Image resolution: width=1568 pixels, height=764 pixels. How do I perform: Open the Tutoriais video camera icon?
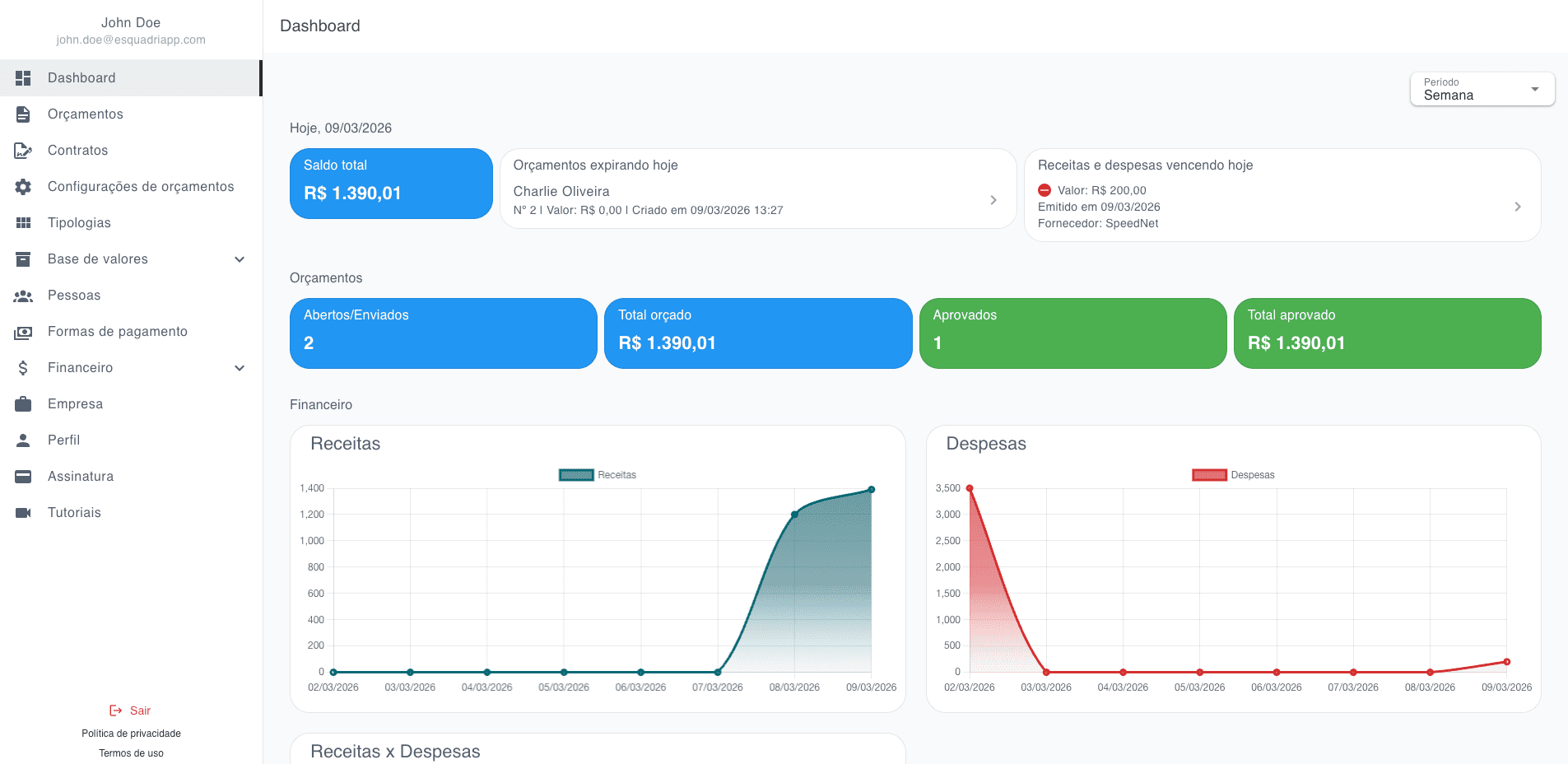[x=23, y=513]
